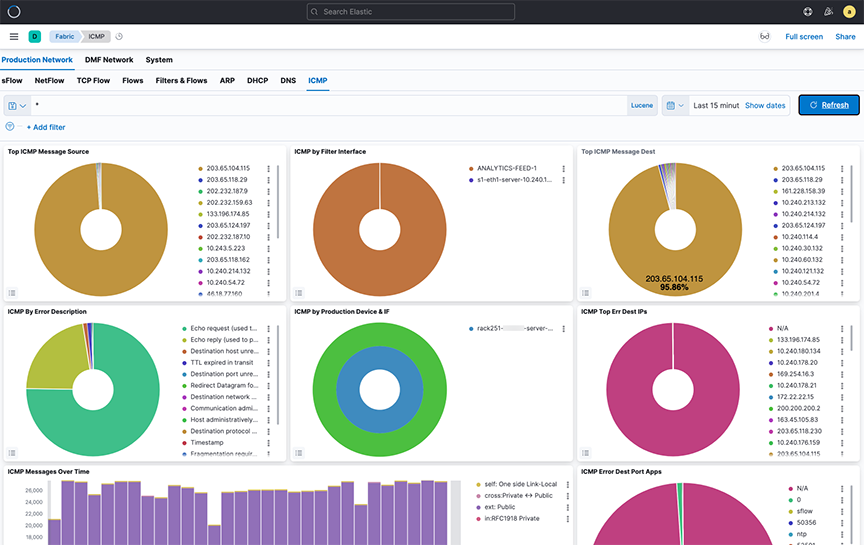This screenshot has height=545, width=864.
Task: Open the yellow user avatar menu
Action: 849,12
